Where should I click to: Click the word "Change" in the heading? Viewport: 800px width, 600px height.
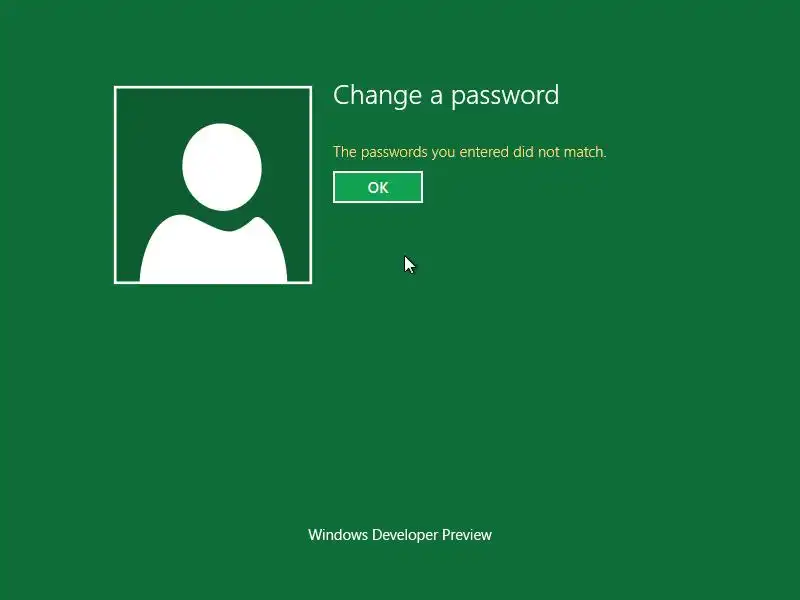coord(377,95)
